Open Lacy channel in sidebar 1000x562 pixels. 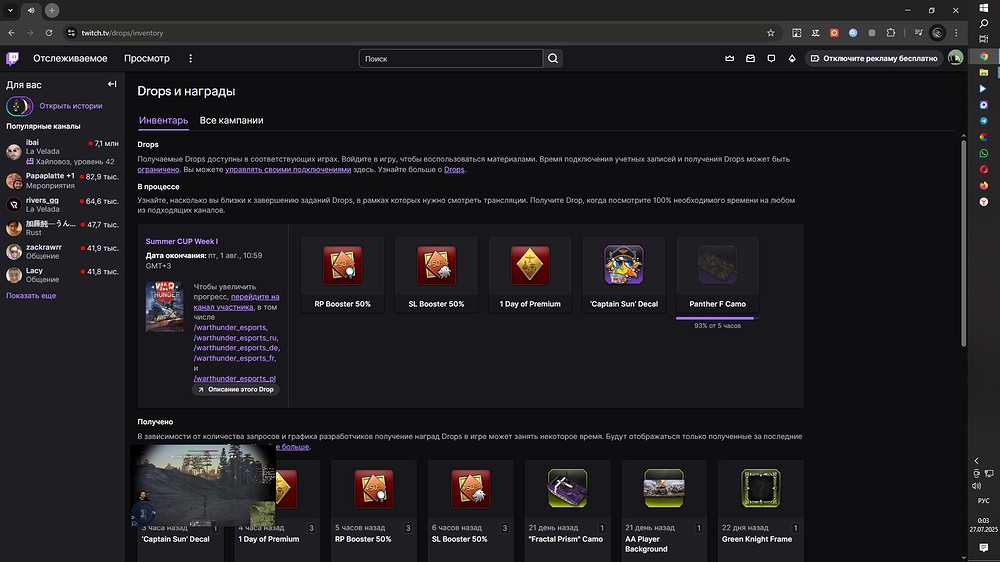(x=62, y=275)
